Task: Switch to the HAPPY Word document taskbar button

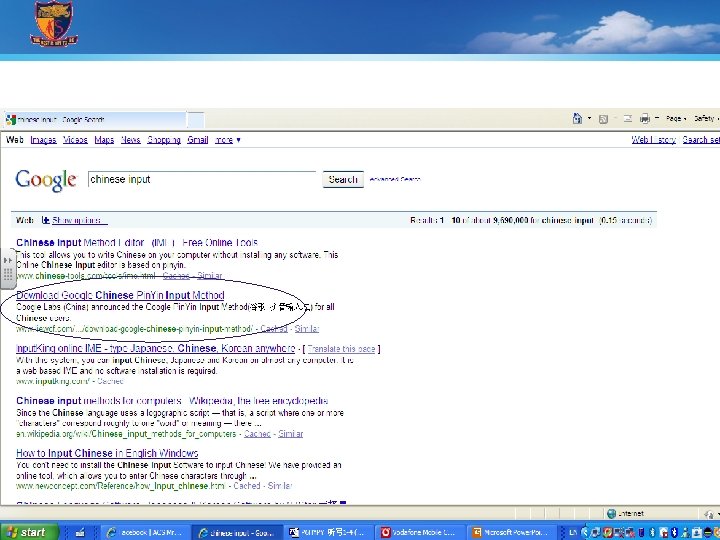Action: tap(328, 533)
